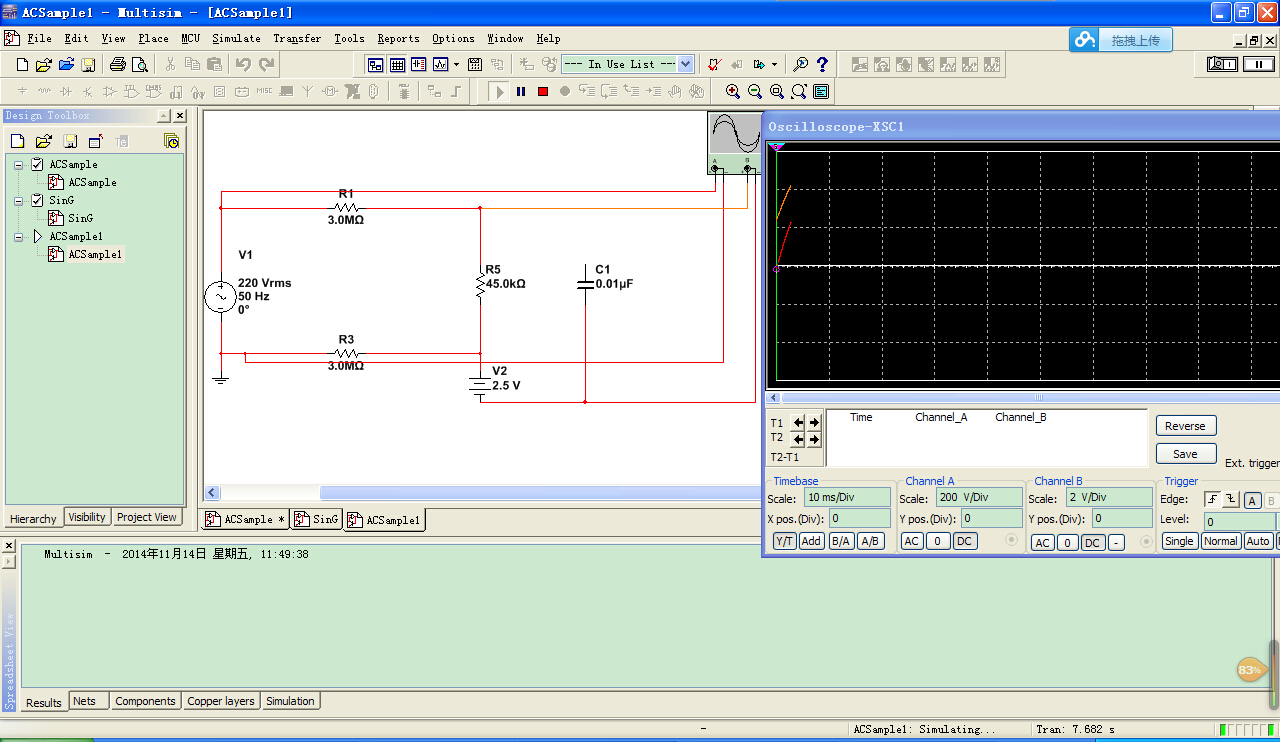This screenshot has height=742, width=1280.
Task: Toggle the Design Toolbox icon in toolbar
Action: pos(375,64)
